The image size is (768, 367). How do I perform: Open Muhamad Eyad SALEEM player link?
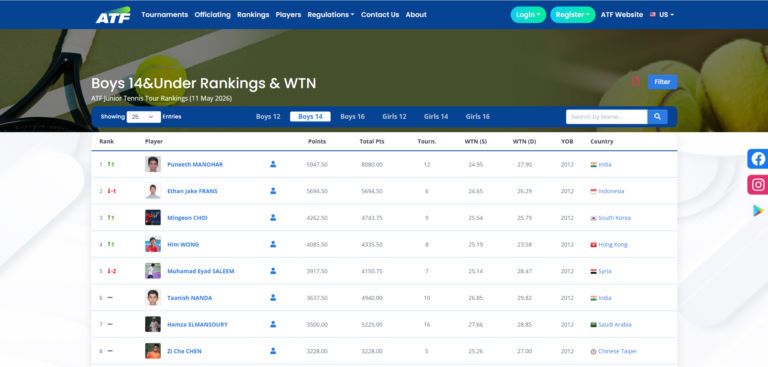201,271
